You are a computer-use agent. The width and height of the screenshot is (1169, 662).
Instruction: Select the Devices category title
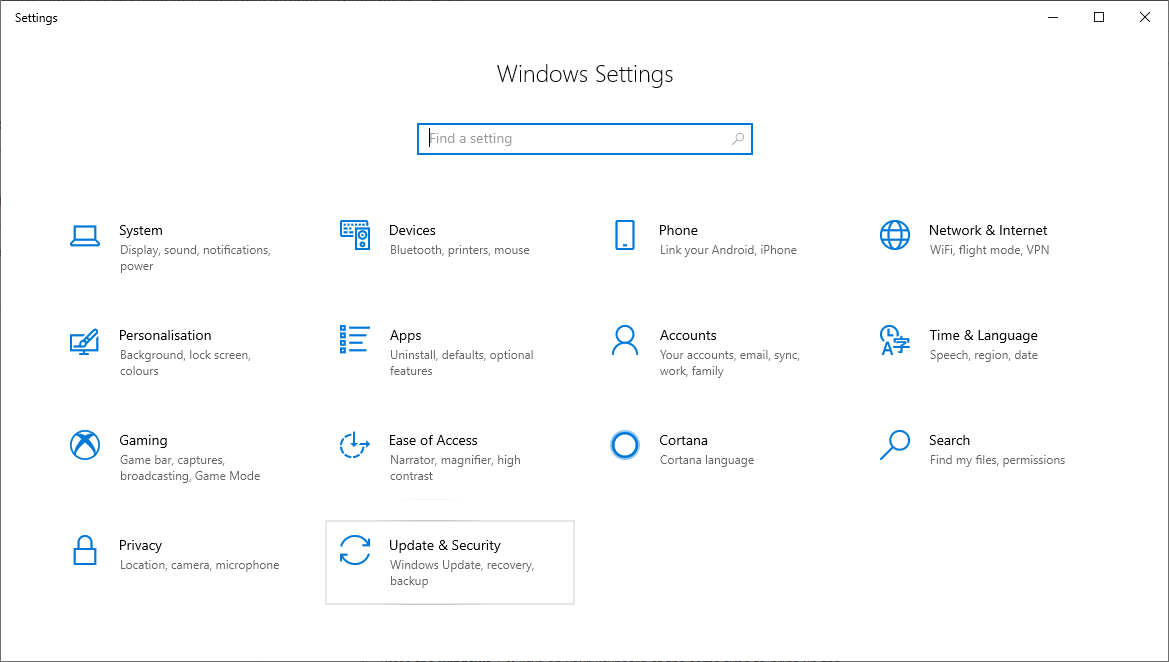tap(412, 230)
